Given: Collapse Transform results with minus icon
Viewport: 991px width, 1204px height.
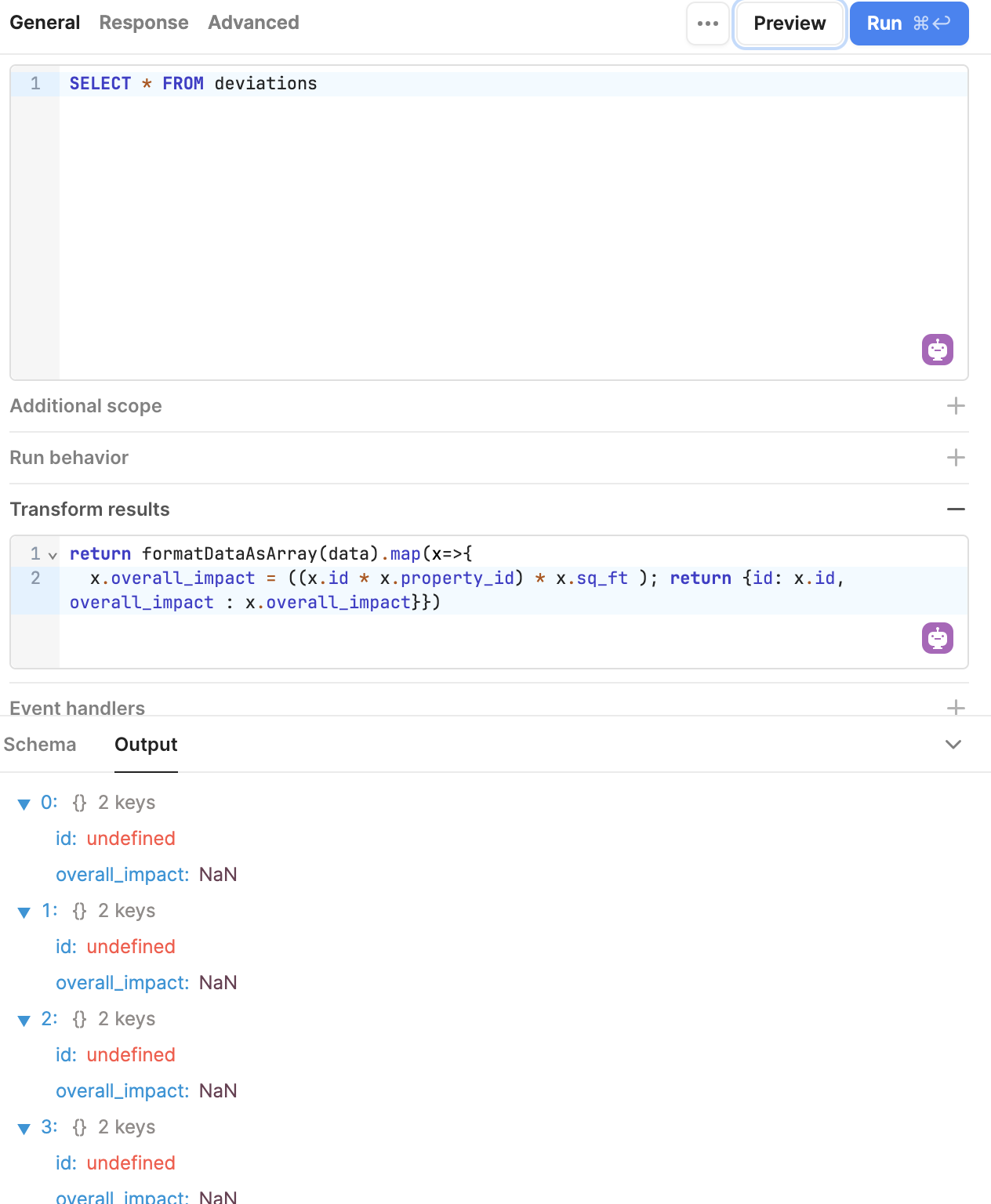Looking at the screenshot, I should pyautogui.click(x=956, y=510).
